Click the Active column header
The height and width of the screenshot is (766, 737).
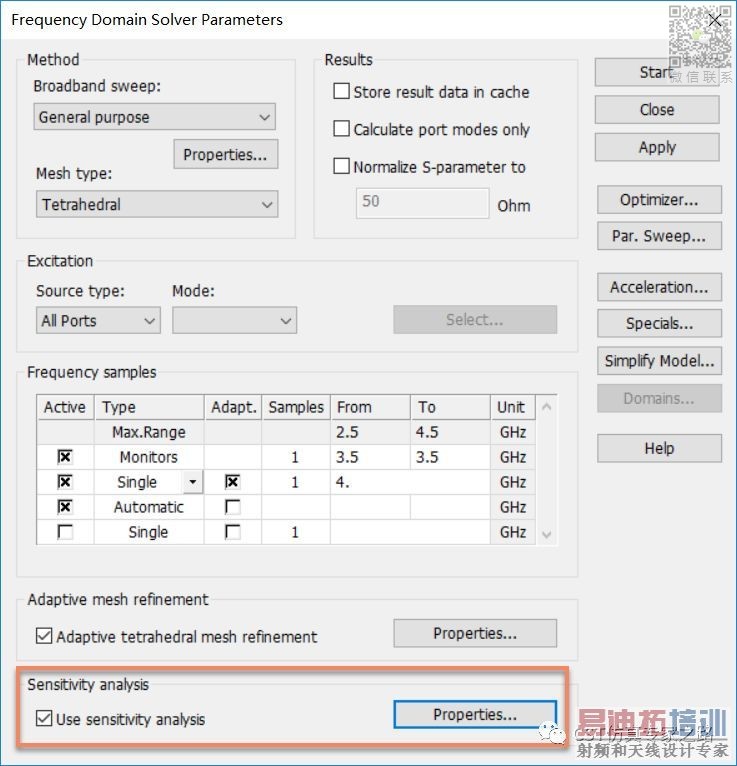pyautogui.click(x=65, y=407)
